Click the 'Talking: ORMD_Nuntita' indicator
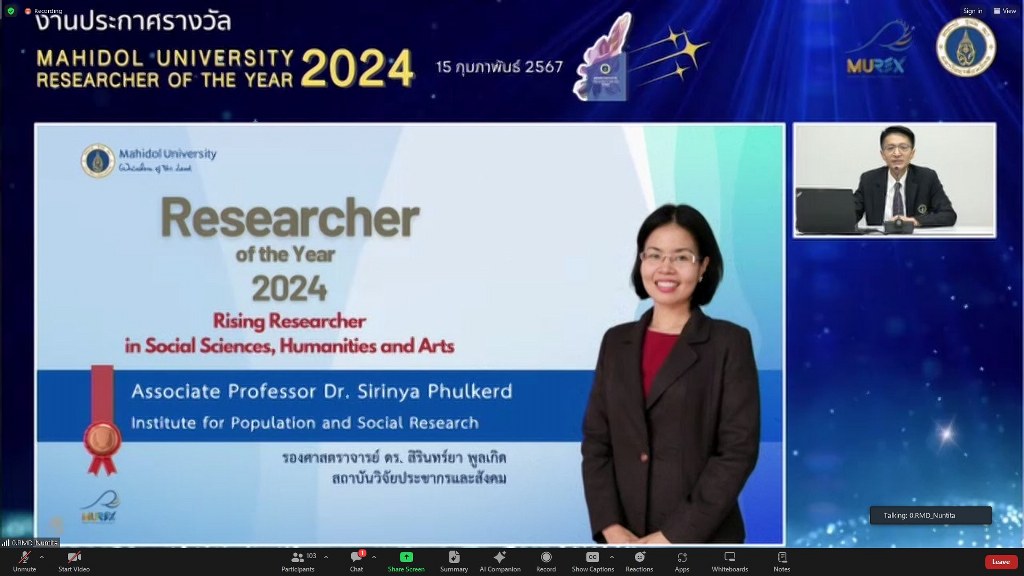Viewport: 1024px width, 576px height. (x=931, y=515)
